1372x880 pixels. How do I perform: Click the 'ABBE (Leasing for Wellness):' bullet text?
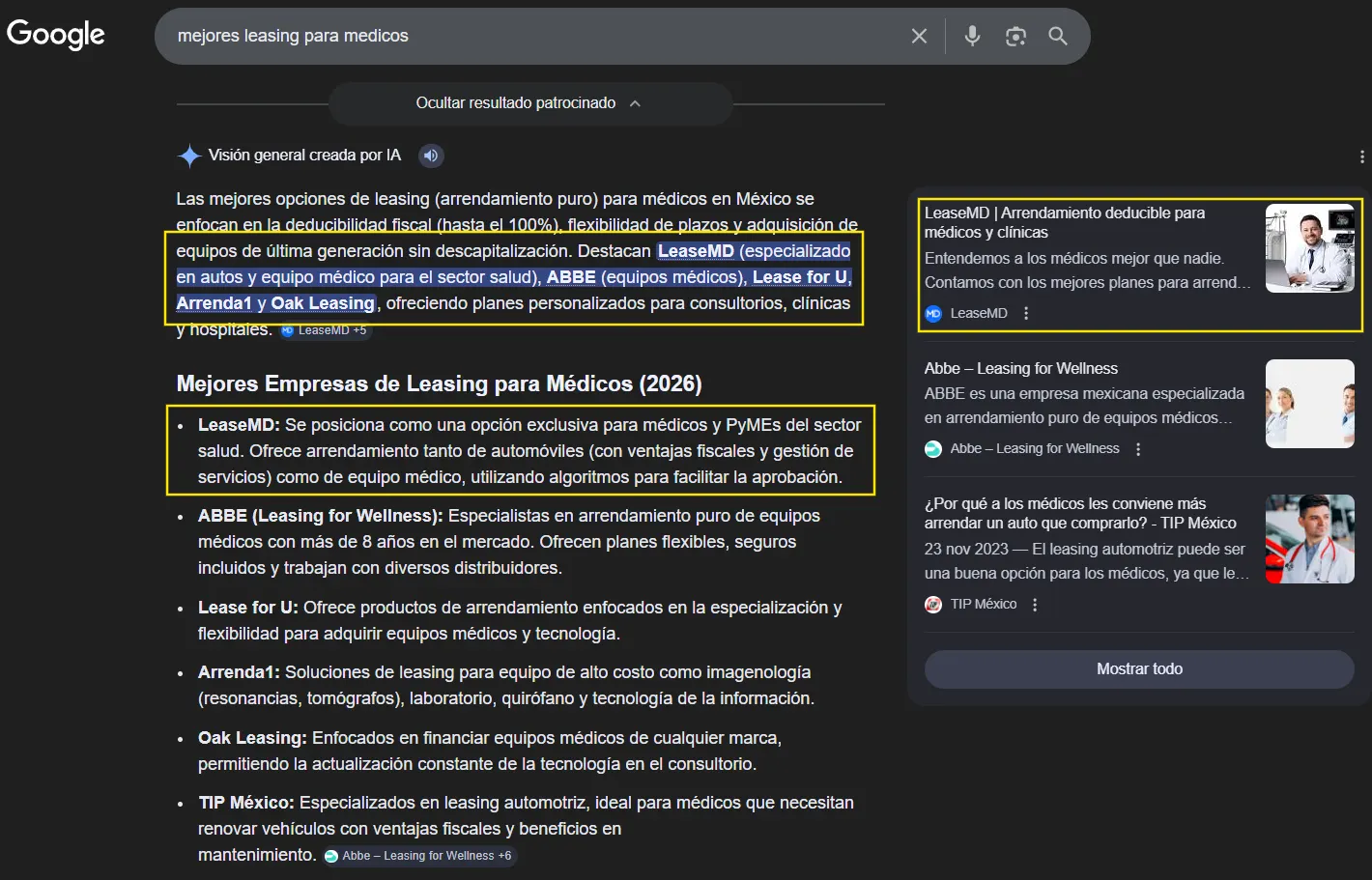point(509,542)
